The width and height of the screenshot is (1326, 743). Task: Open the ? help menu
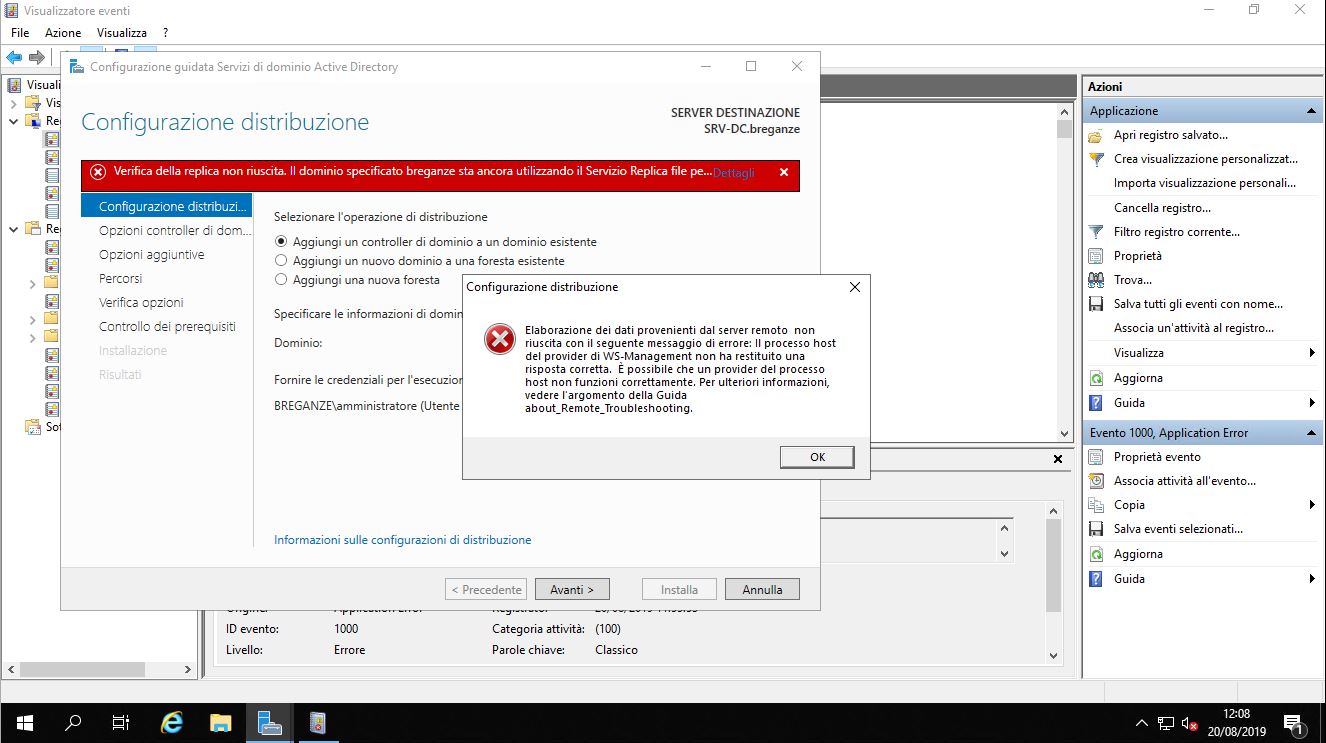166,33
